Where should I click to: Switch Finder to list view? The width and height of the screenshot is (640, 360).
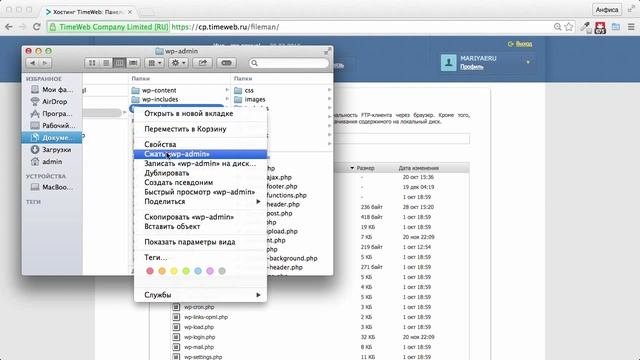[106, 63]
